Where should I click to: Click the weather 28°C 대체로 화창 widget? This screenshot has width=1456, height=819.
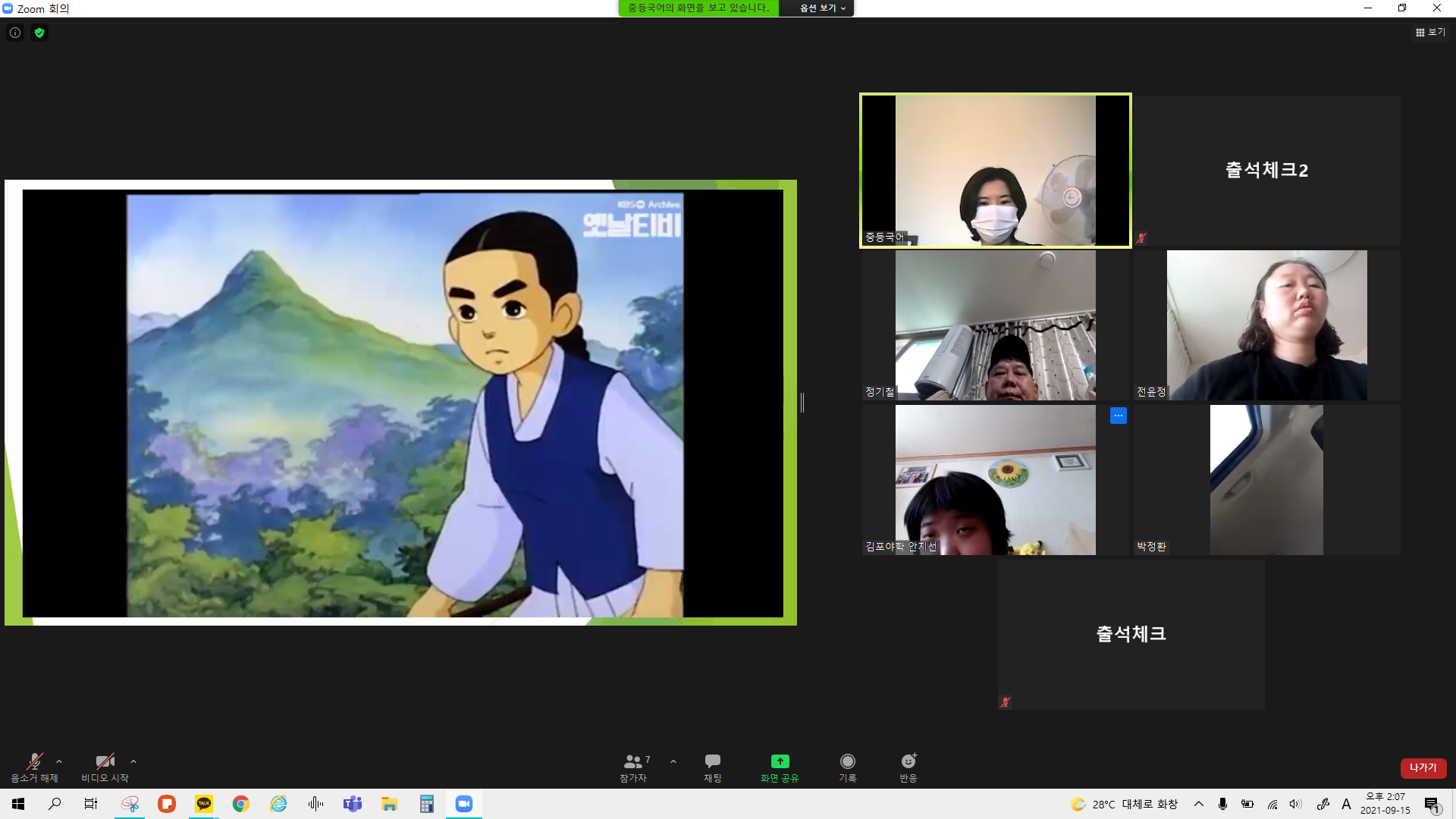(1124, 804)
